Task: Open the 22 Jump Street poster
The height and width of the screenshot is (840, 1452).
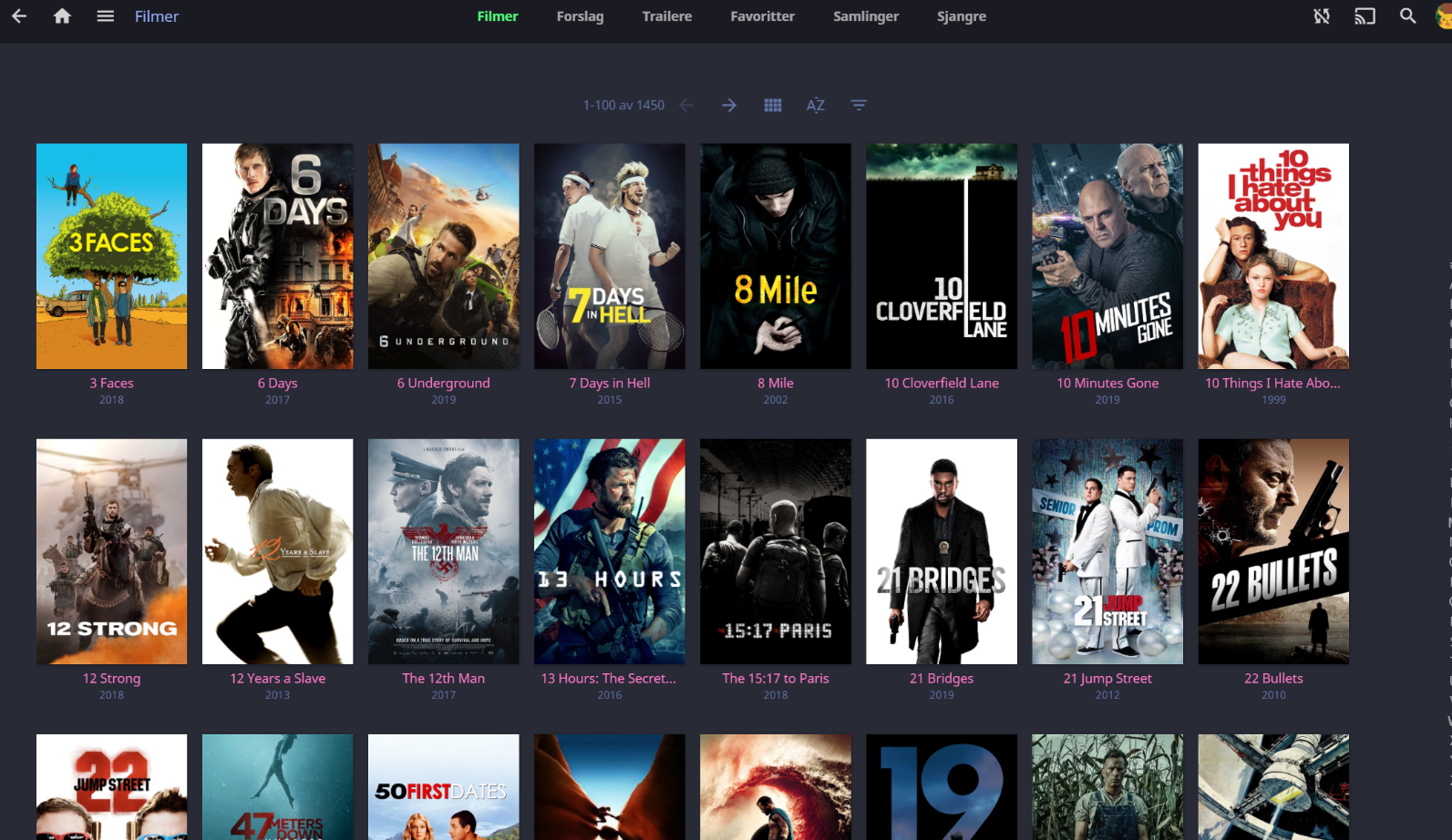Action: 111,787
